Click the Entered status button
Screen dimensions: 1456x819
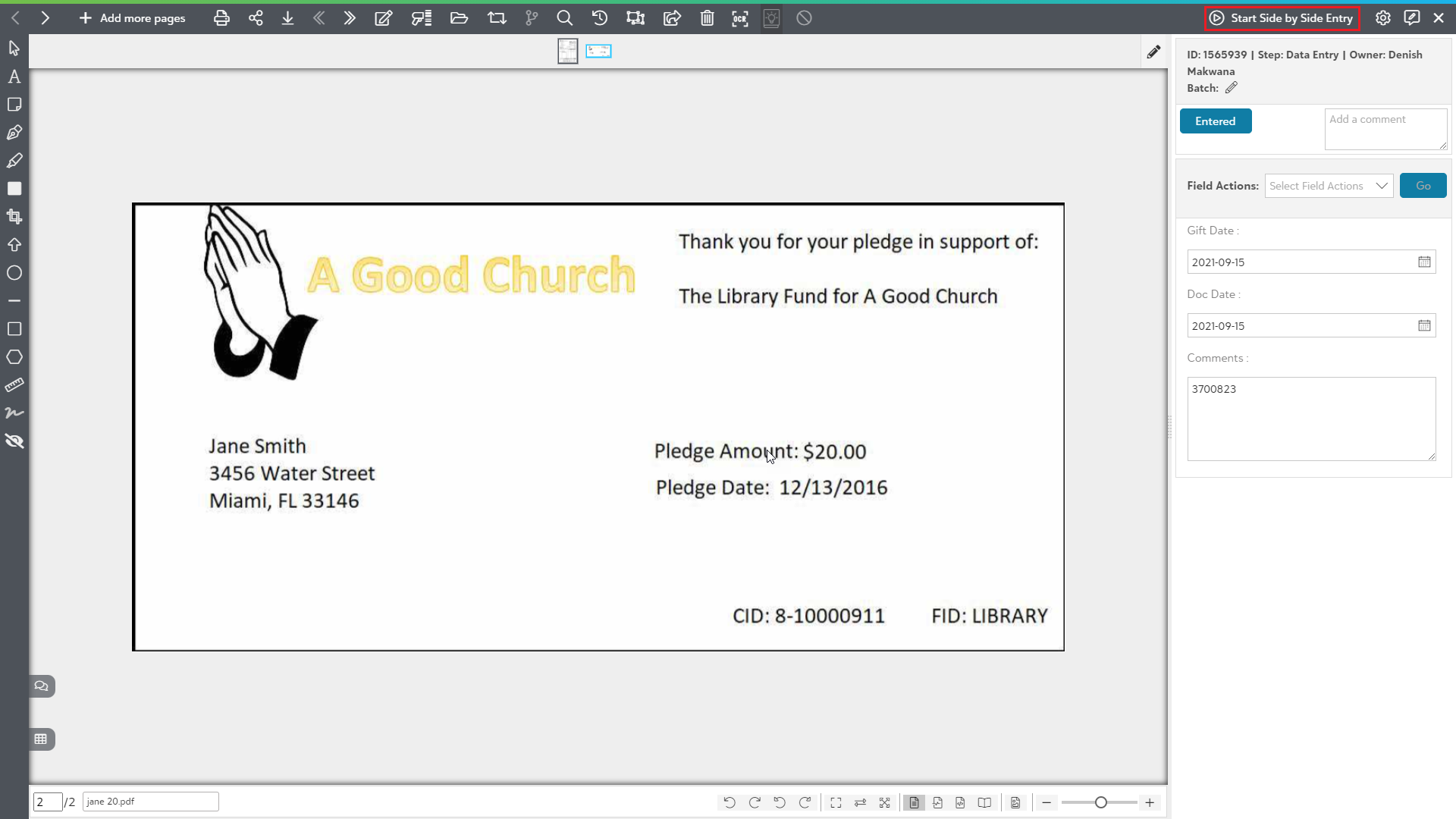[1215, 121]
